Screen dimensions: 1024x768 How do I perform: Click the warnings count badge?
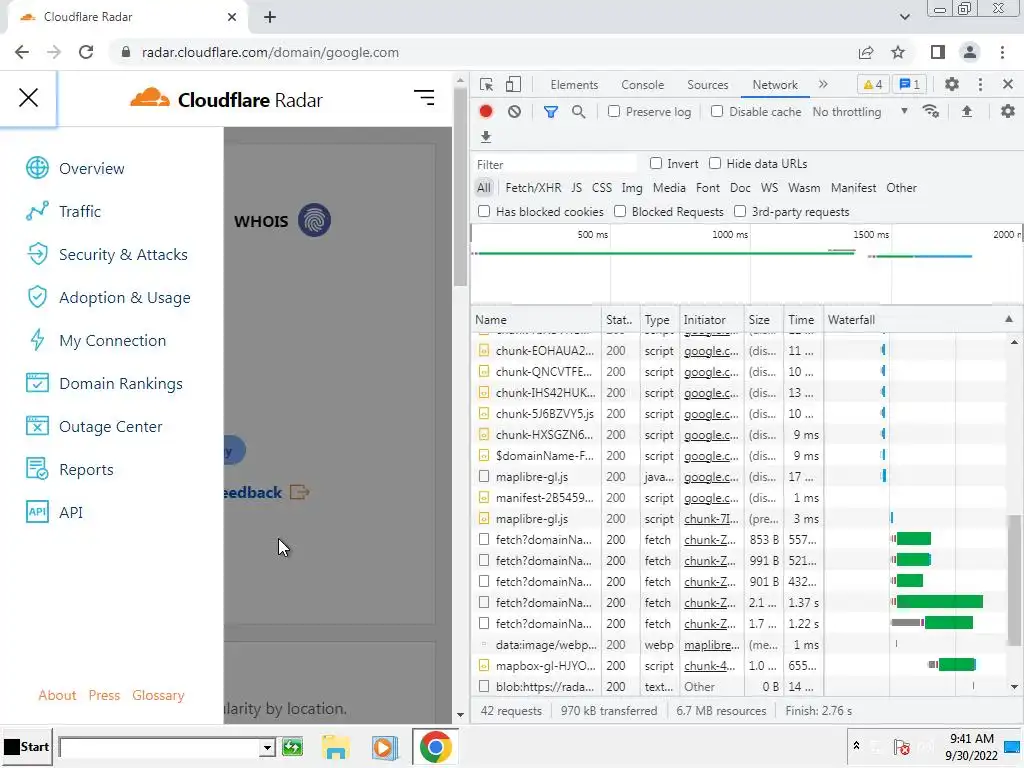pos(872,84)
